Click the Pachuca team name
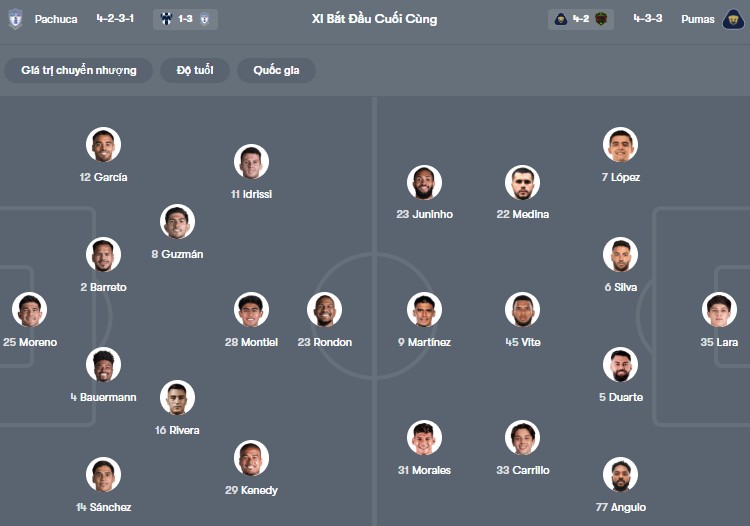Image resolution: width=750 pixels, height=526 pixels. (56, 19)
